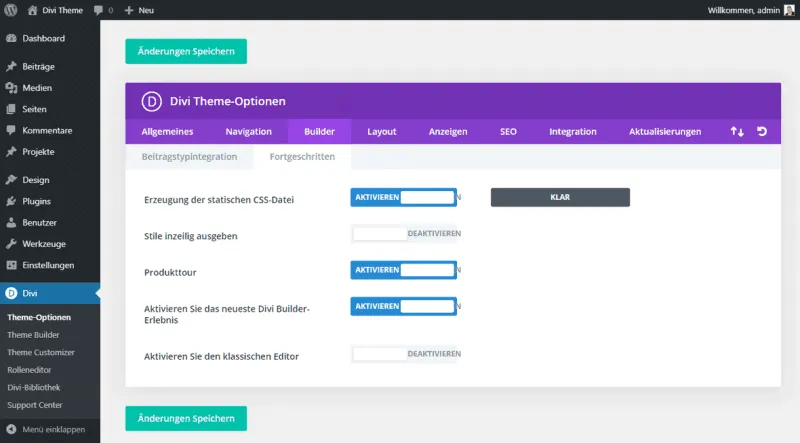Click the WordPress logo icon
Viewport: 800px width, 443px height.
click(x=11, y=10)
